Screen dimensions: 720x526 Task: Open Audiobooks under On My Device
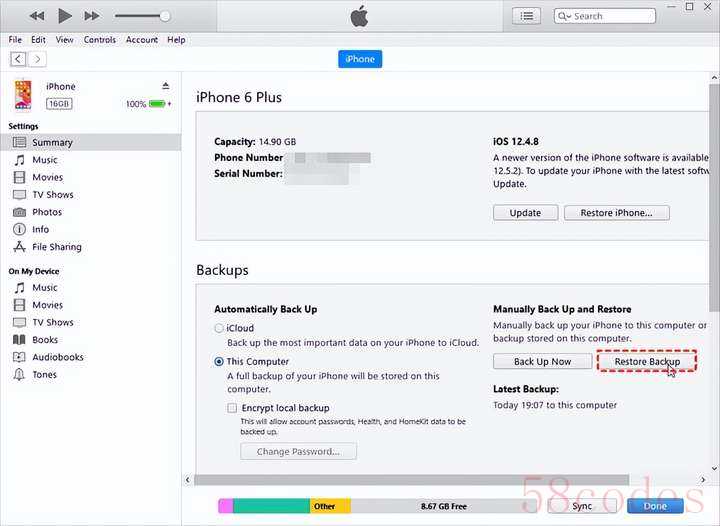[x=57, y=357]
